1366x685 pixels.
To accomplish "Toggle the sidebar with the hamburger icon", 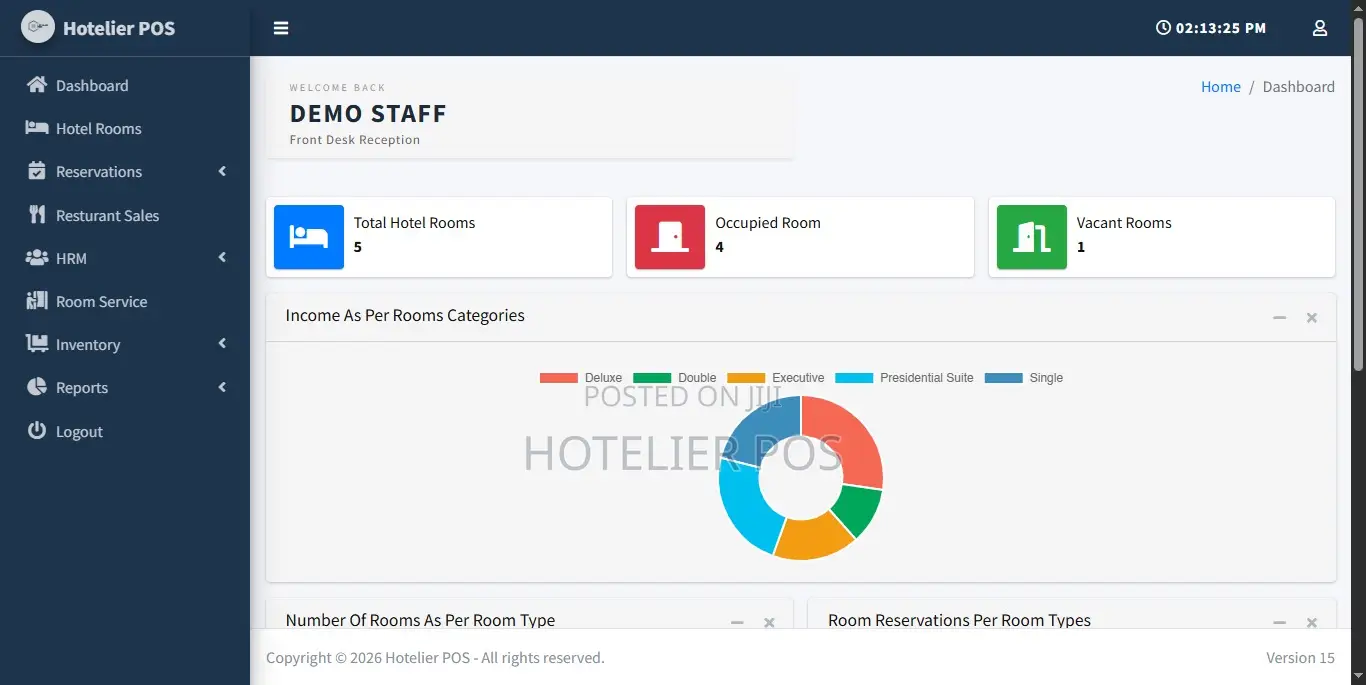I will 281,28.
